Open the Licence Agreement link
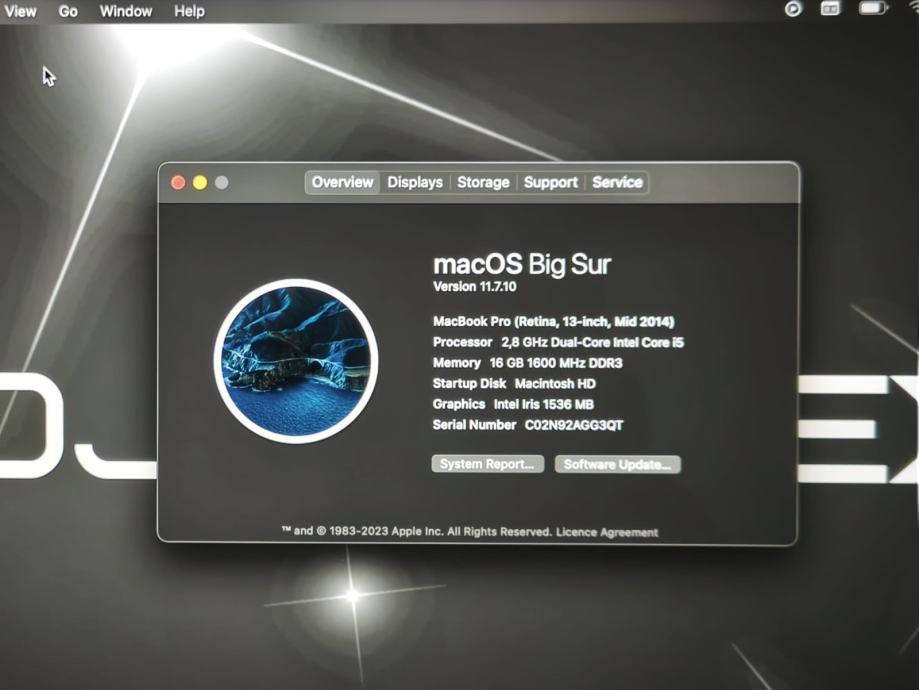The image size is (919, 690). [607, 532]
